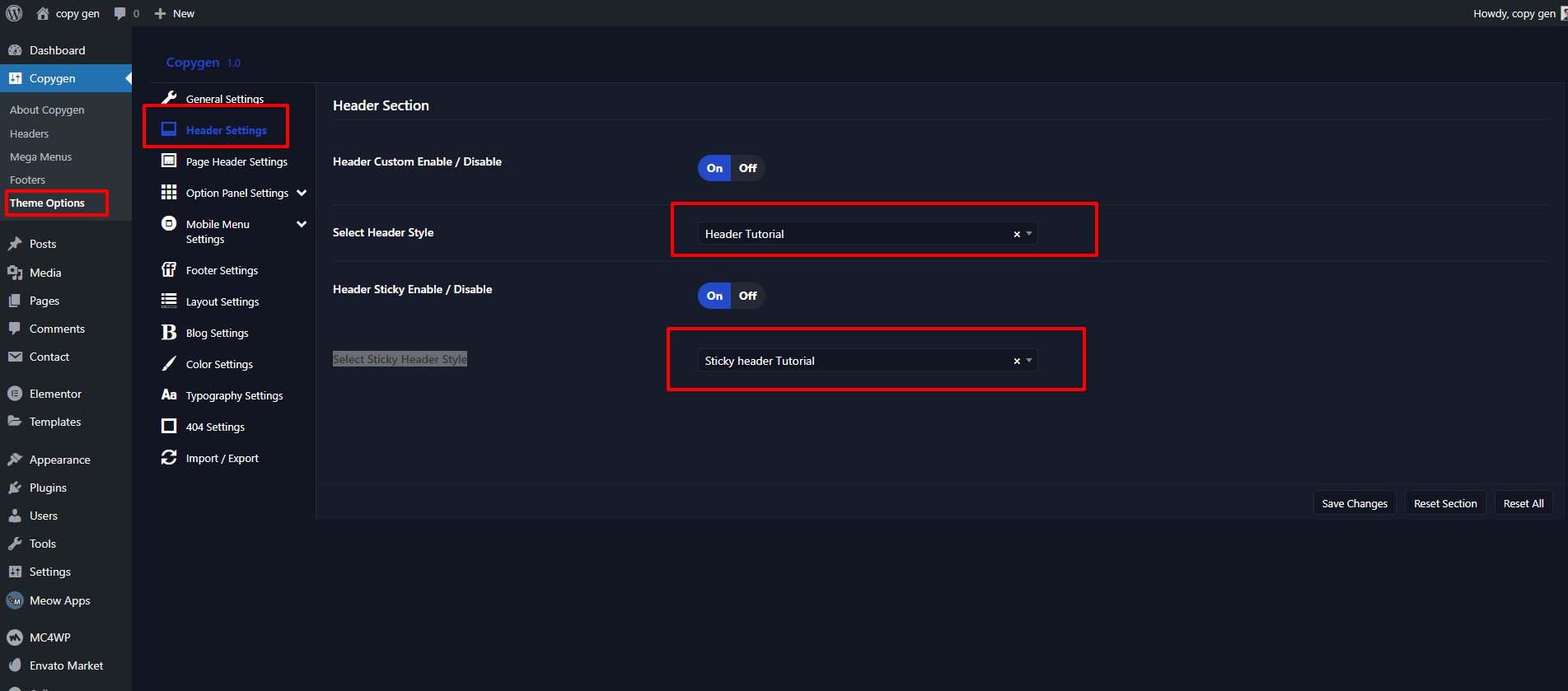Click the Pages icon in sidebar

pos(15,301)
